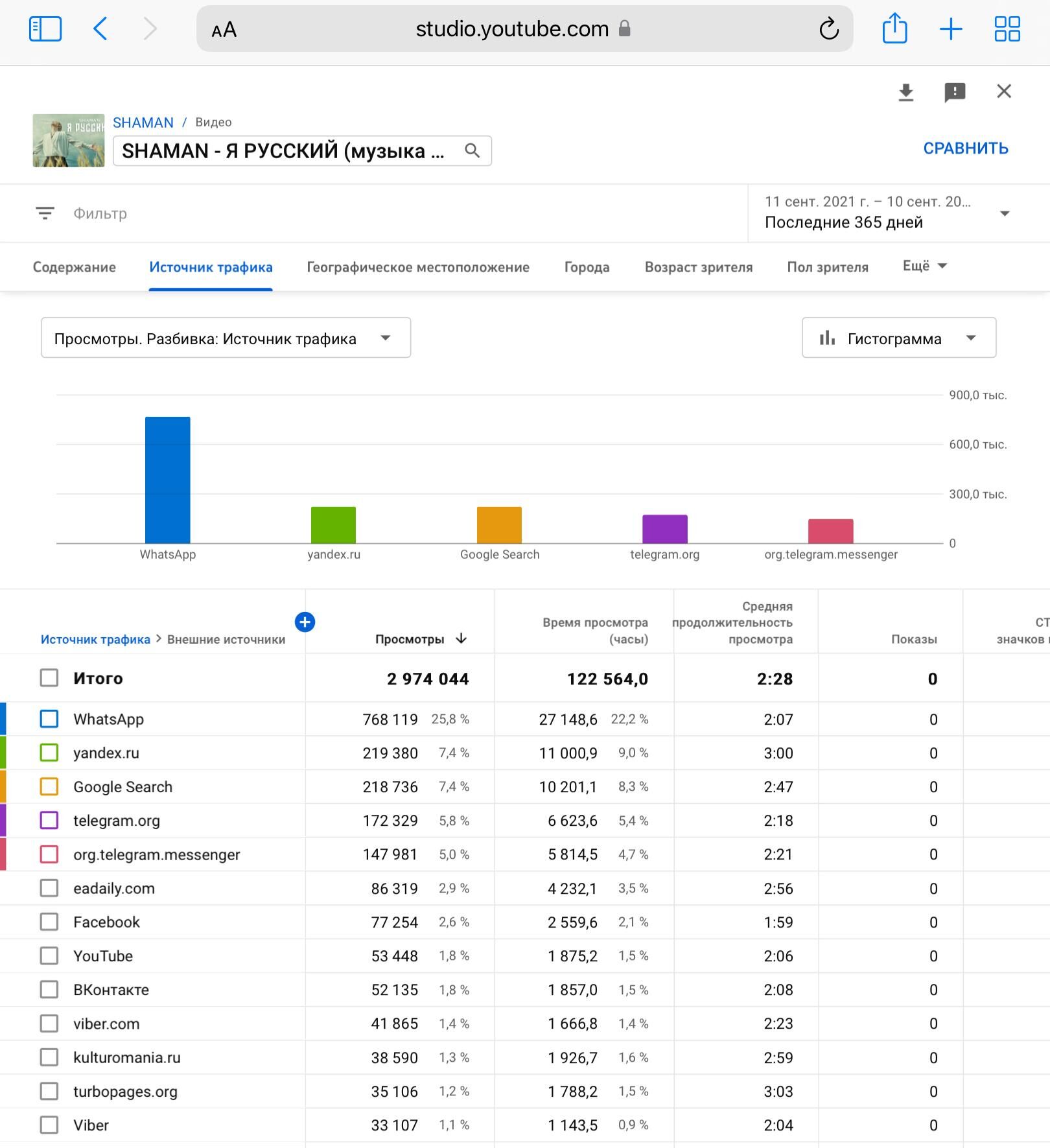Check the viber.com row checkbox
This screenshot has width=1050, height=1148.
pyautogui.click(x=49, y=1024)
